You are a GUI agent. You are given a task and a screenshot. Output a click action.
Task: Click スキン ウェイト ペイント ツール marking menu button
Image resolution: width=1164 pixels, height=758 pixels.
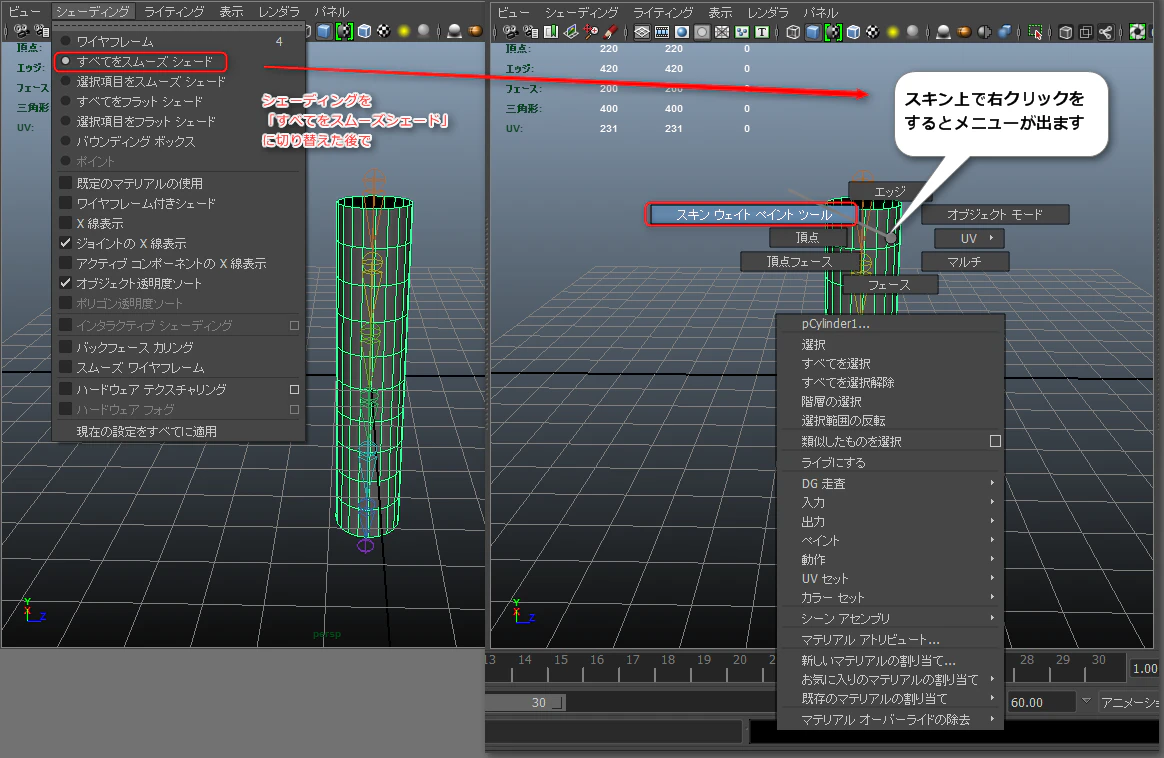tap(753, 215)
